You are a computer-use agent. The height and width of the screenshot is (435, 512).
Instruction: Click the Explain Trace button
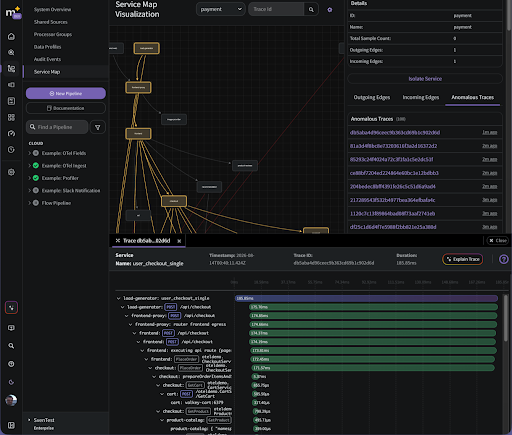[x=463, y=259]
